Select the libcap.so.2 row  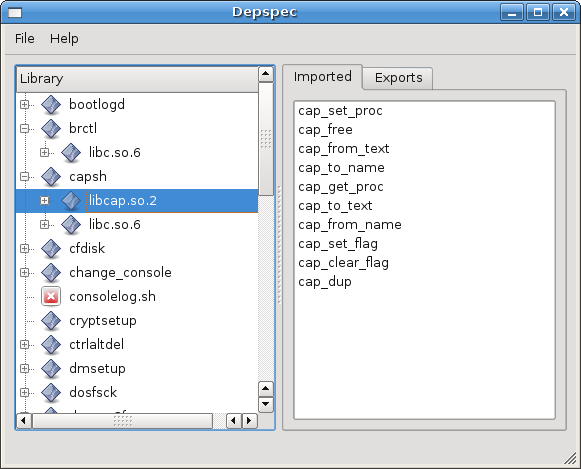[137, 201]
